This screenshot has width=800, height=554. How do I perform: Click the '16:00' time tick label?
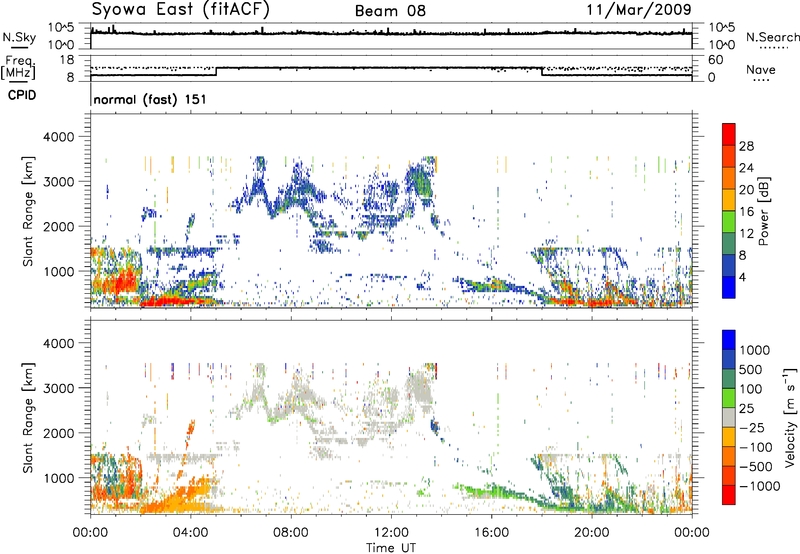[x=491, y=533]
